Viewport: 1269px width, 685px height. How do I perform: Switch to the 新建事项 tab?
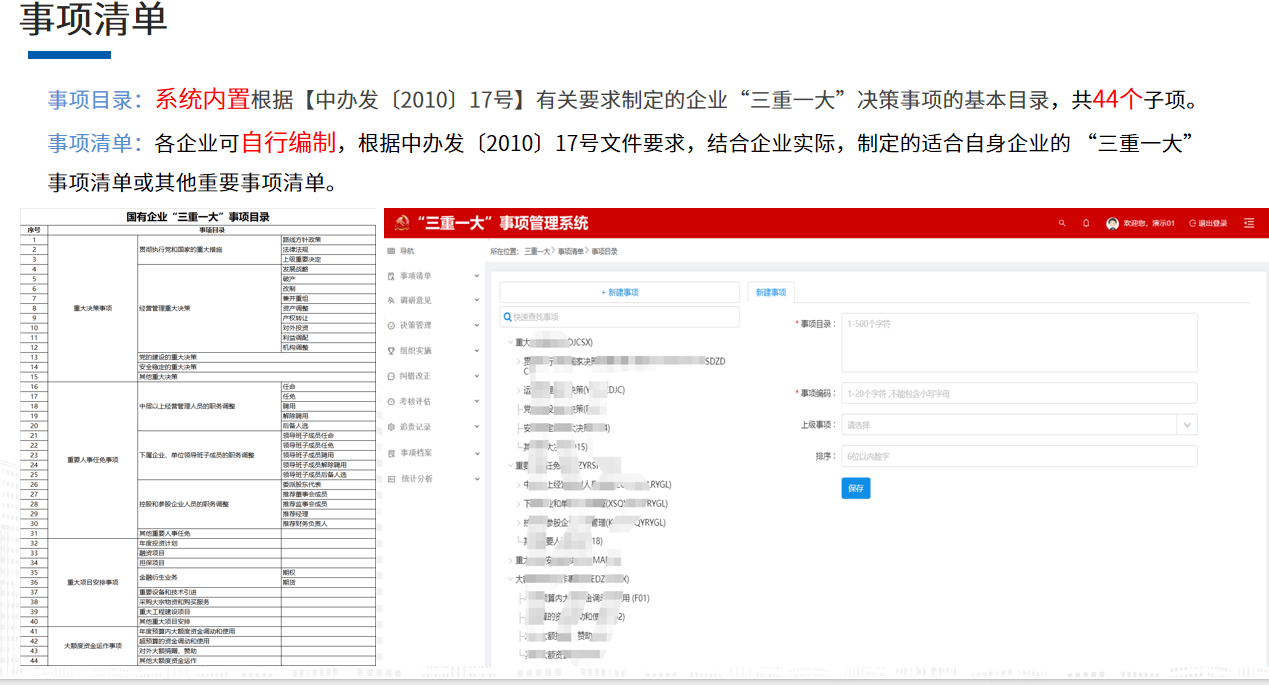click(771, 292)
